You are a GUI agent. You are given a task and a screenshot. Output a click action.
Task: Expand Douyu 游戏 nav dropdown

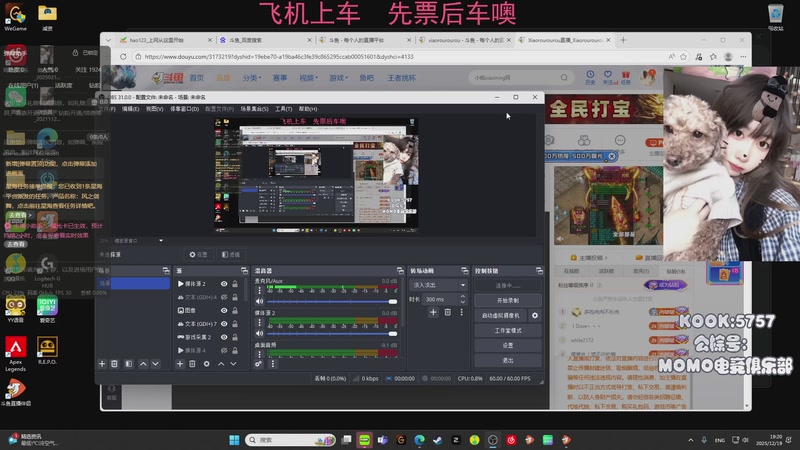[338, 78]
